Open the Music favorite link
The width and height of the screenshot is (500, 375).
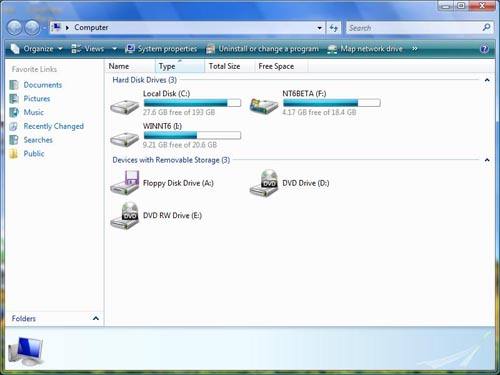coord(34,112)
